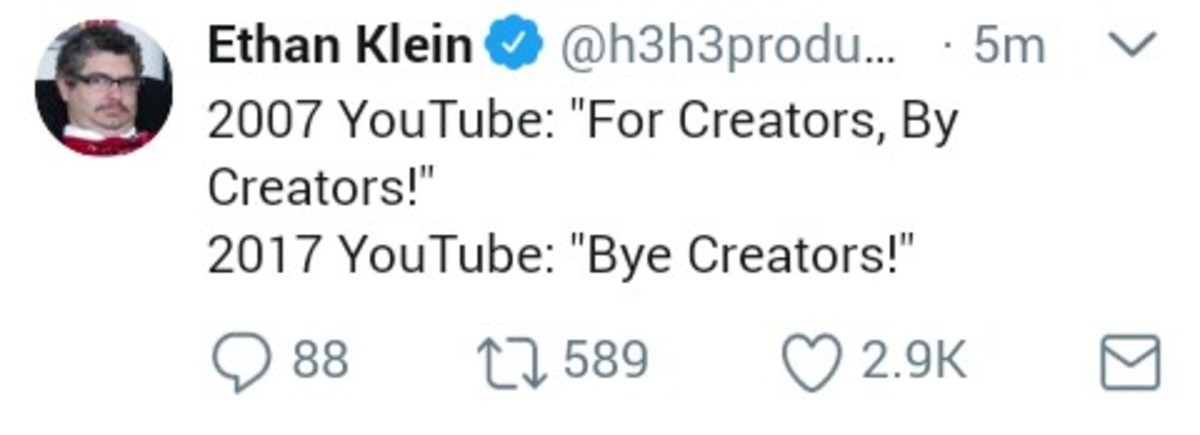Expand tweet options with the chevron arrow
Screen dimensions: 1200x435
1135,45
